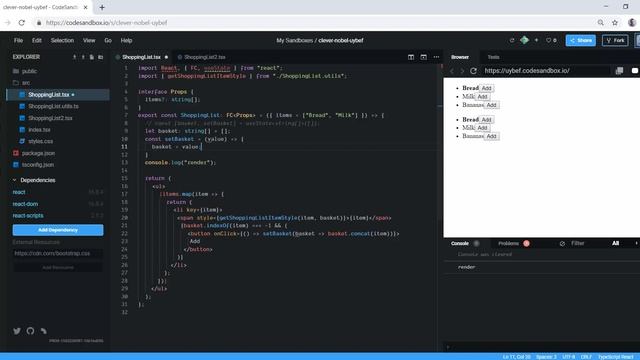Image resolution: width=640 pixels, height=360 pixels.
Task: Click the preview back arrow
Action: click(452, 71)
